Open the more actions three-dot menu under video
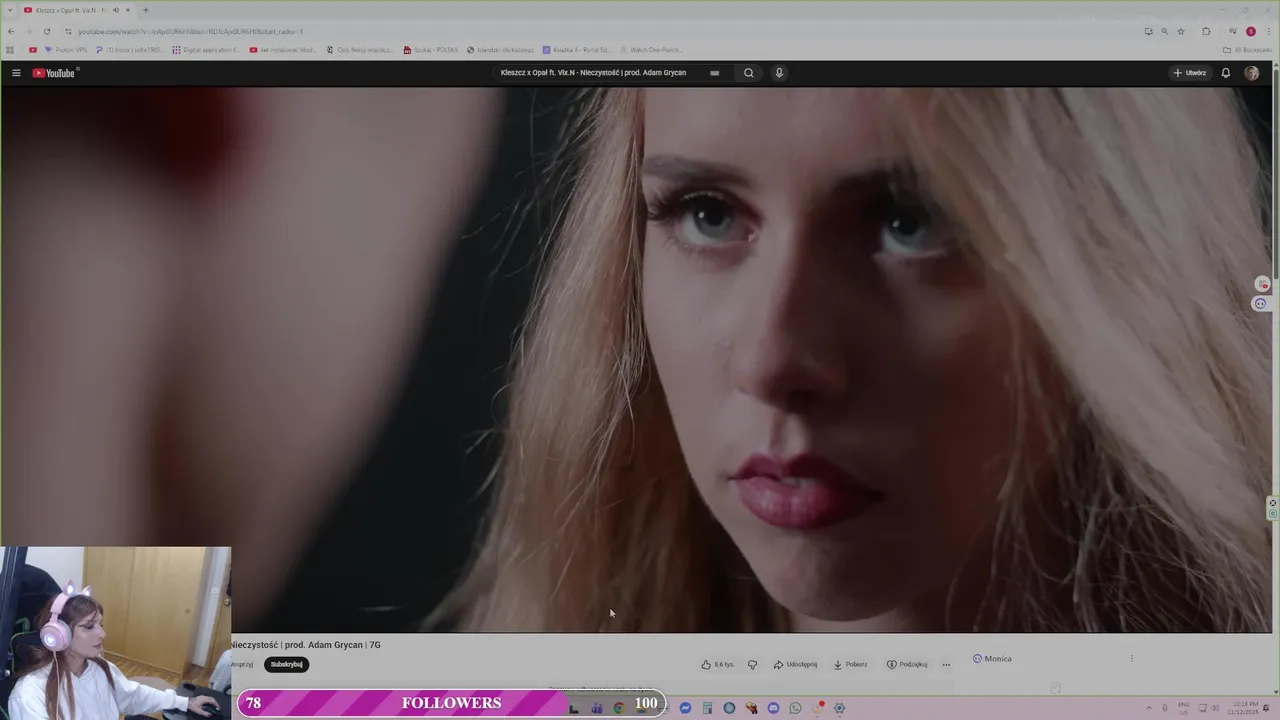The width and height of the screenshot is (1280, 720). 946,664
